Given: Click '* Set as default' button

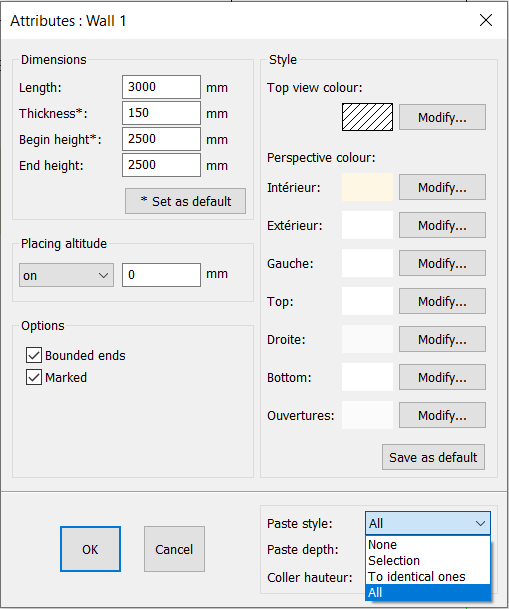Looking at the screenshot, I should pyautogui.click(x=185, y=201).
